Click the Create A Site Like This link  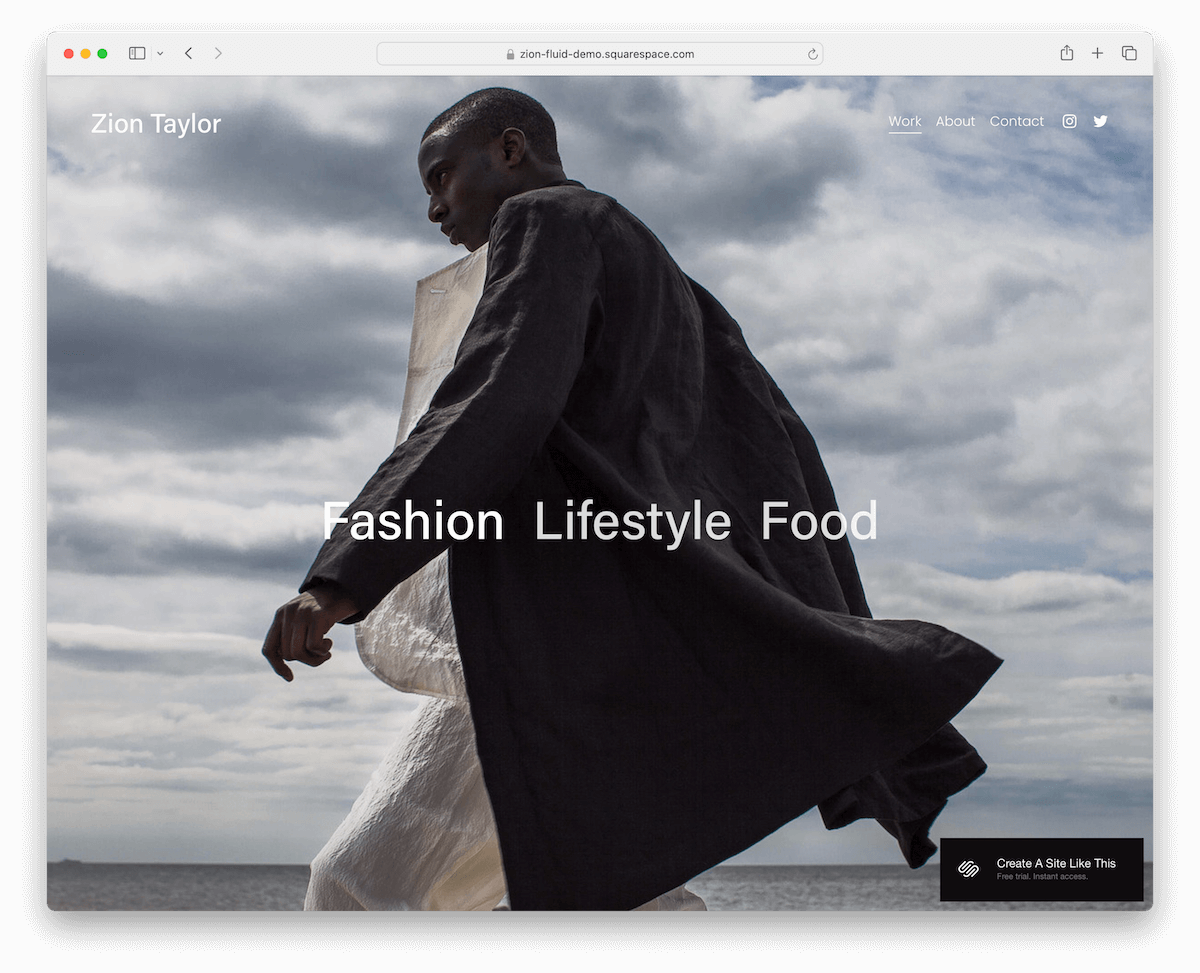(x=1055, y=862)
